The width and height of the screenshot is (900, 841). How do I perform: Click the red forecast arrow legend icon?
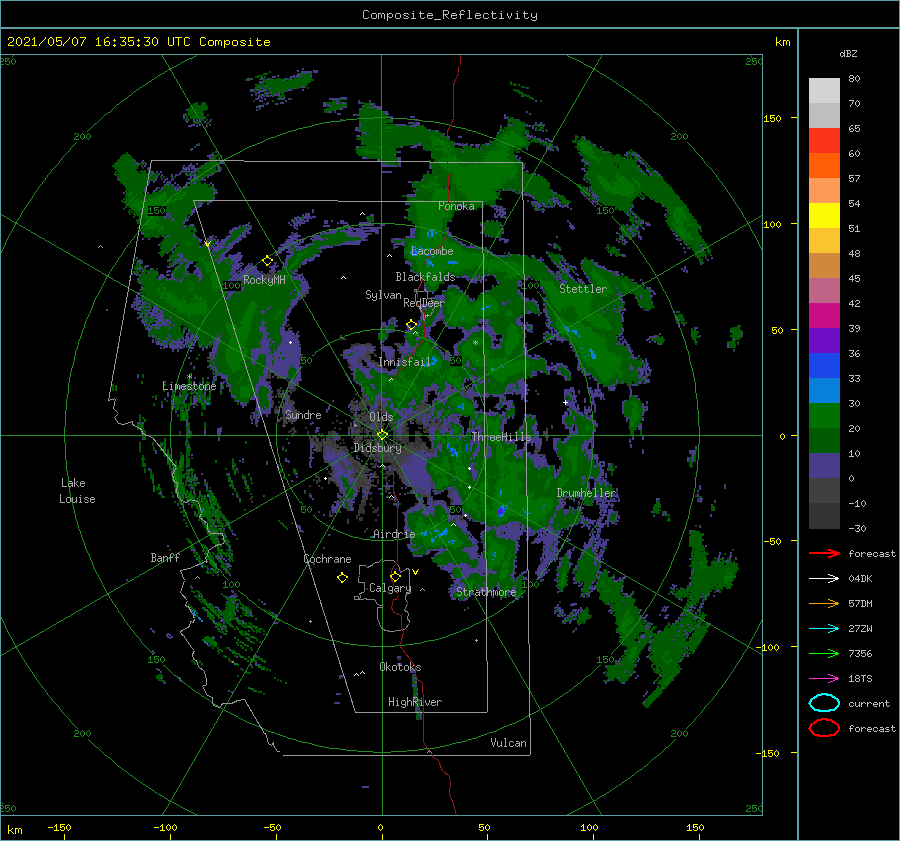(824, 553)
